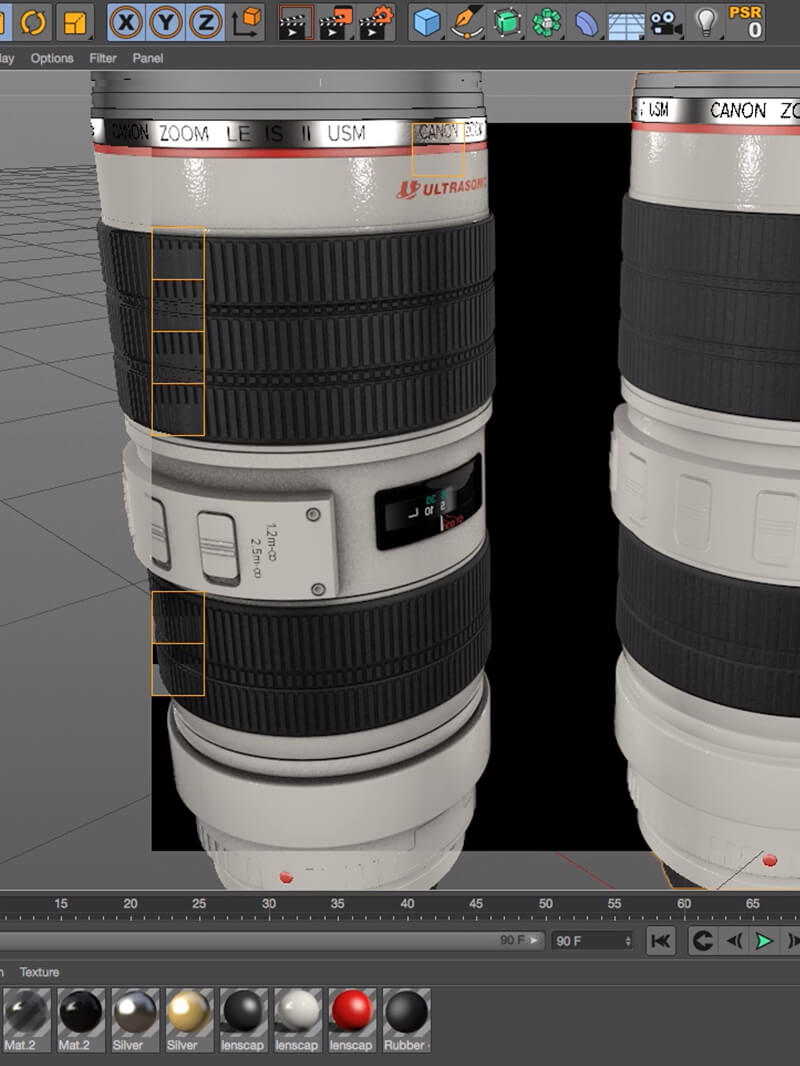Toggle the X axis lock
Viewport: 800px width, 1066px height.
(x=126, y=22)
